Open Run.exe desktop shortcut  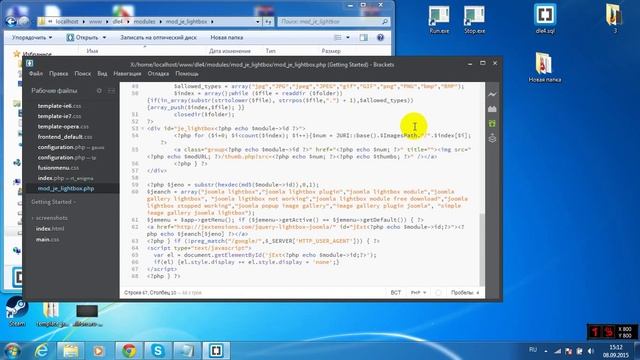coord(439,20)
